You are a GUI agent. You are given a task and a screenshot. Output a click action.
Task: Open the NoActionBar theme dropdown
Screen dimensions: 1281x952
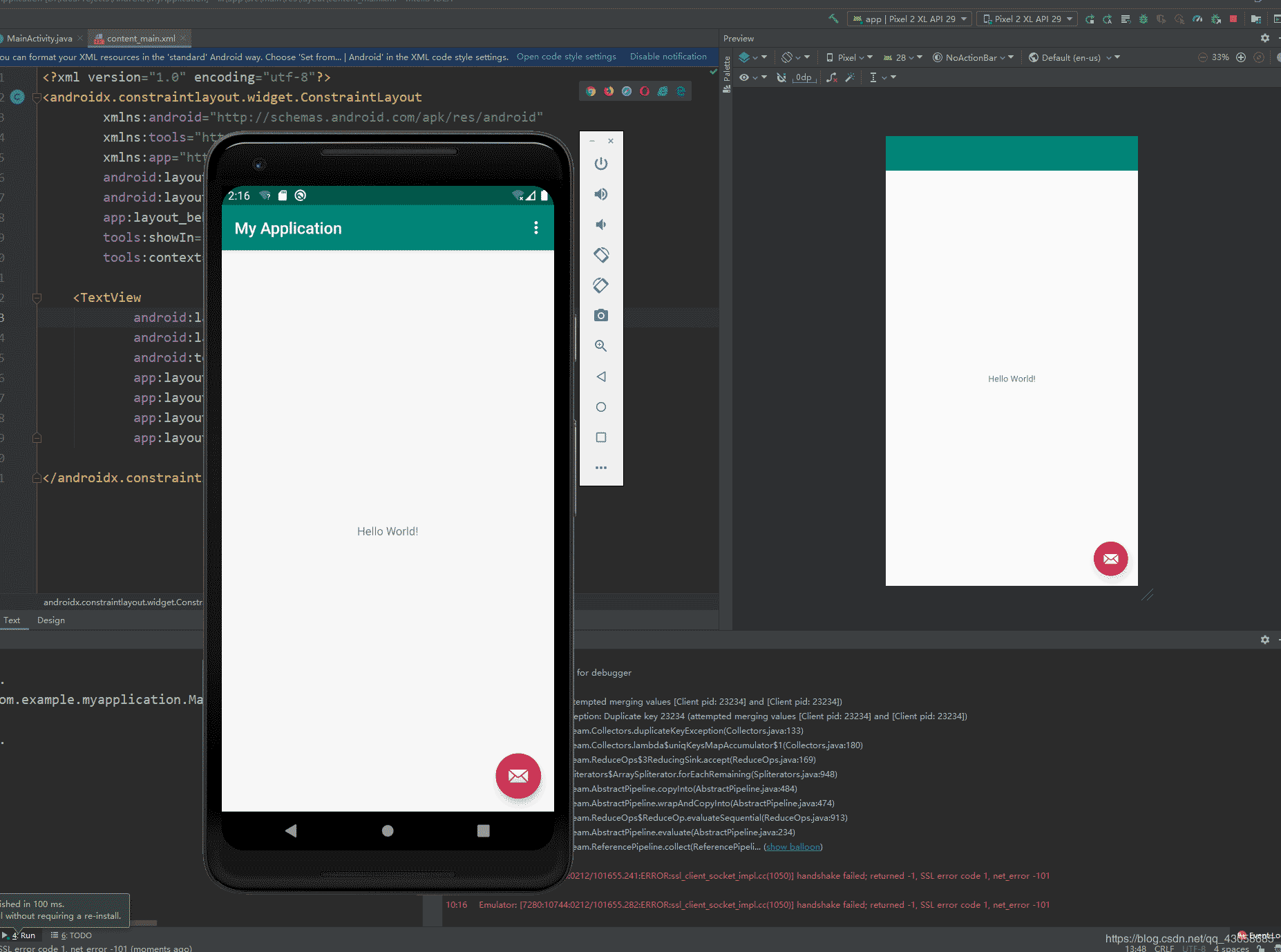pyautogui.click(x=973, y=57)
